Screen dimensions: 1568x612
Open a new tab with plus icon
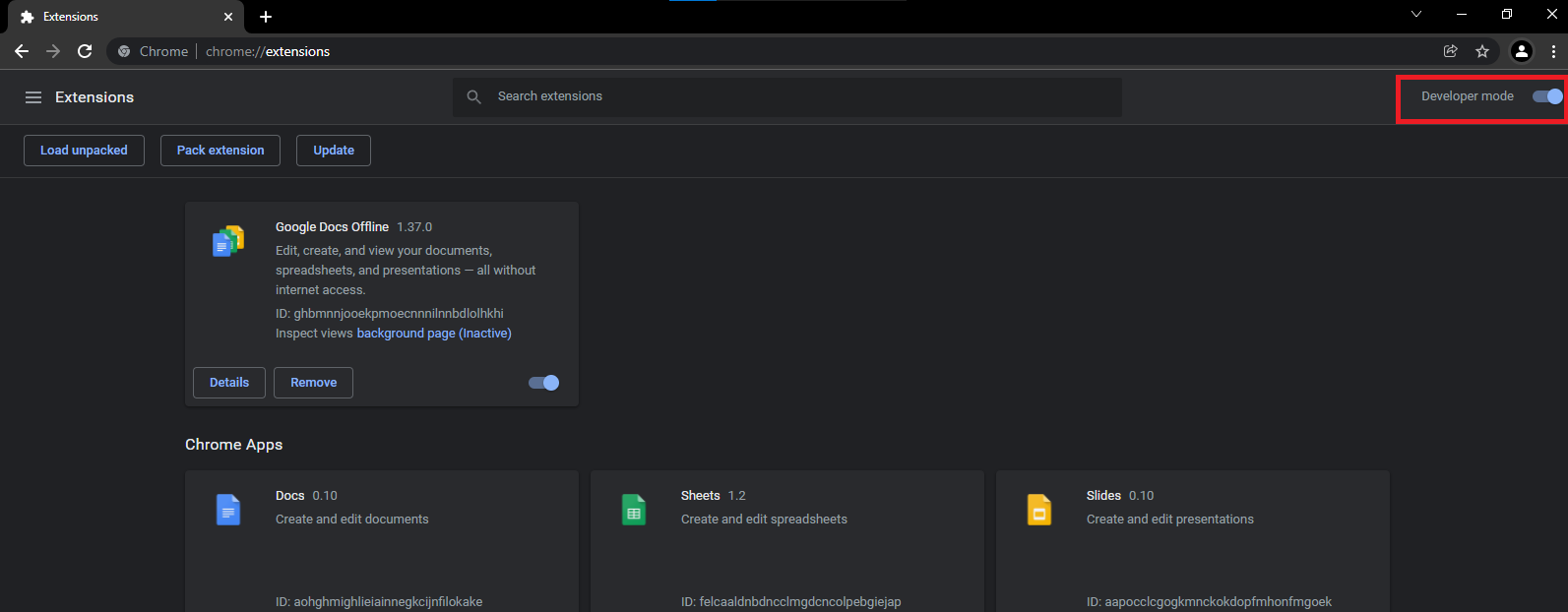[266, 17]
